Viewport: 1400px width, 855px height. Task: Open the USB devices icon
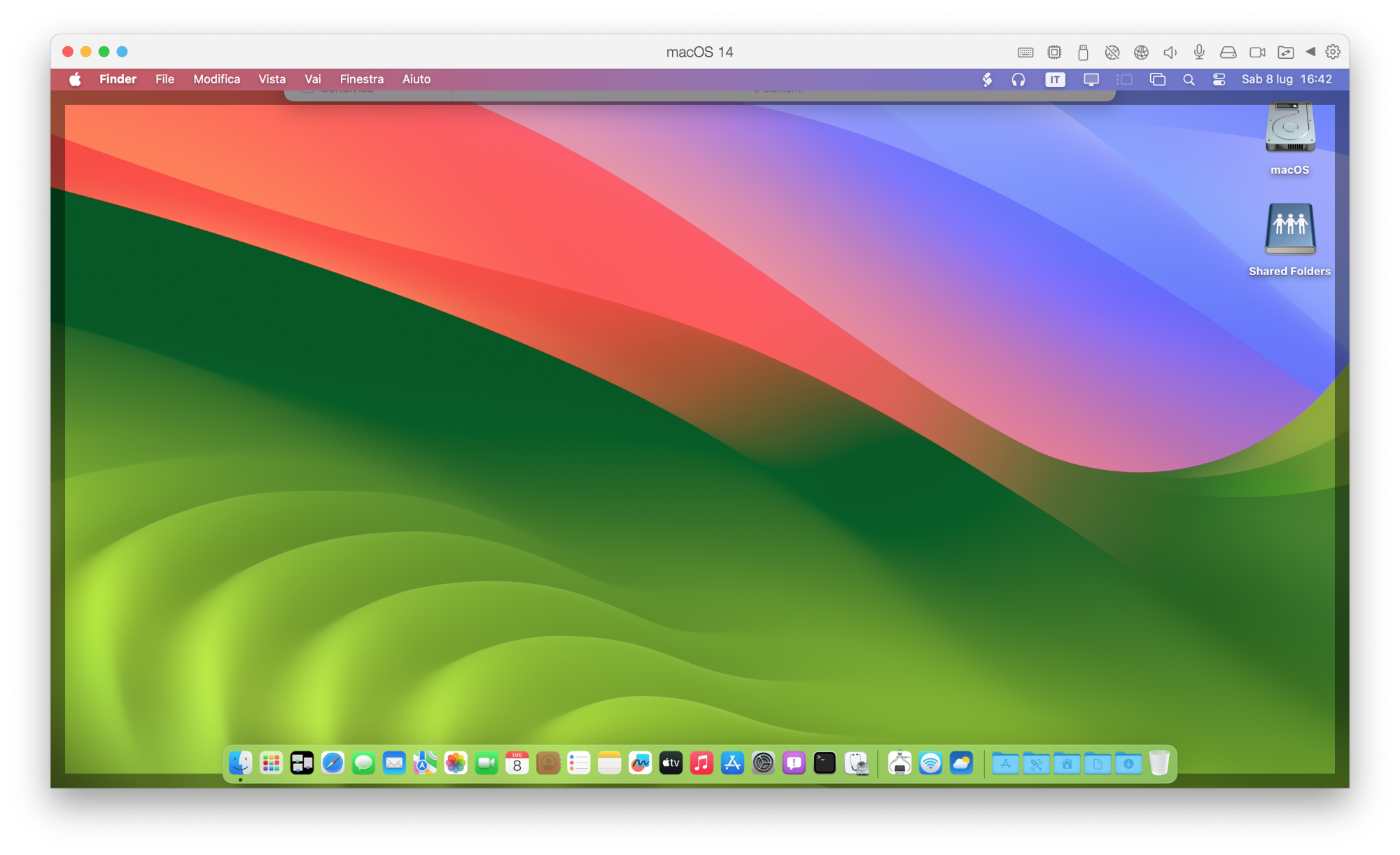(x=1083, y=53)
